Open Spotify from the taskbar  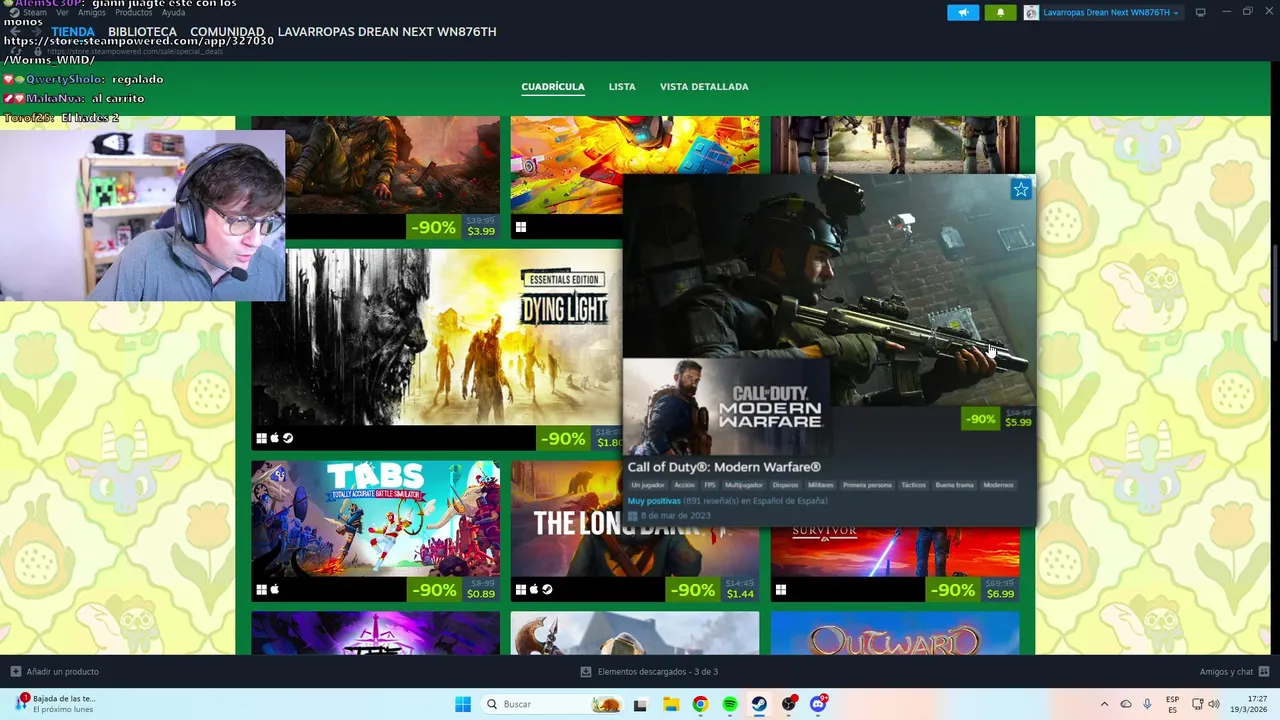[x=730, y=704]
